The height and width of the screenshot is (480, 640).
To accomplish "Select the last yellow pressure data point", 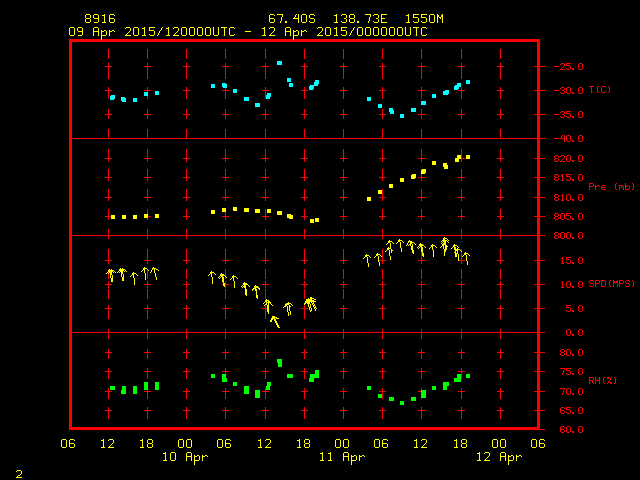I will click(x=467, y=157).
